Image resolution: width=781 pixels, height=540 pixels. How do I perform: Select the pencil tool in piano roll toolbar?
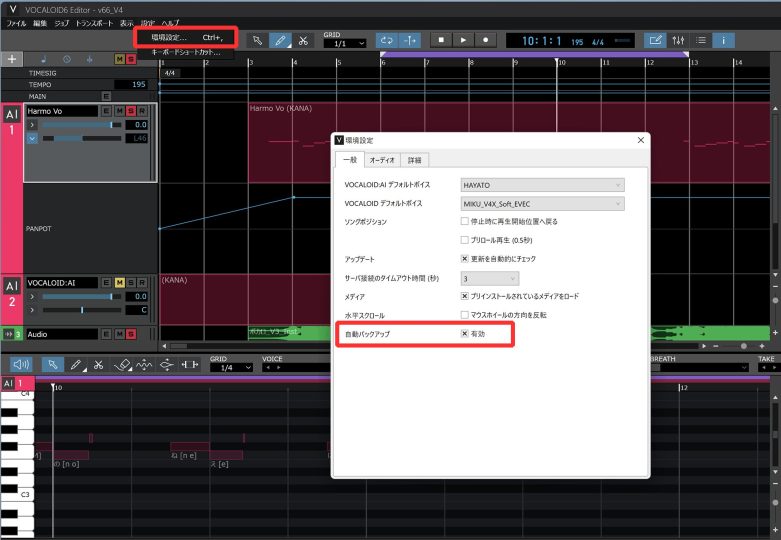(x=76, y=365)
